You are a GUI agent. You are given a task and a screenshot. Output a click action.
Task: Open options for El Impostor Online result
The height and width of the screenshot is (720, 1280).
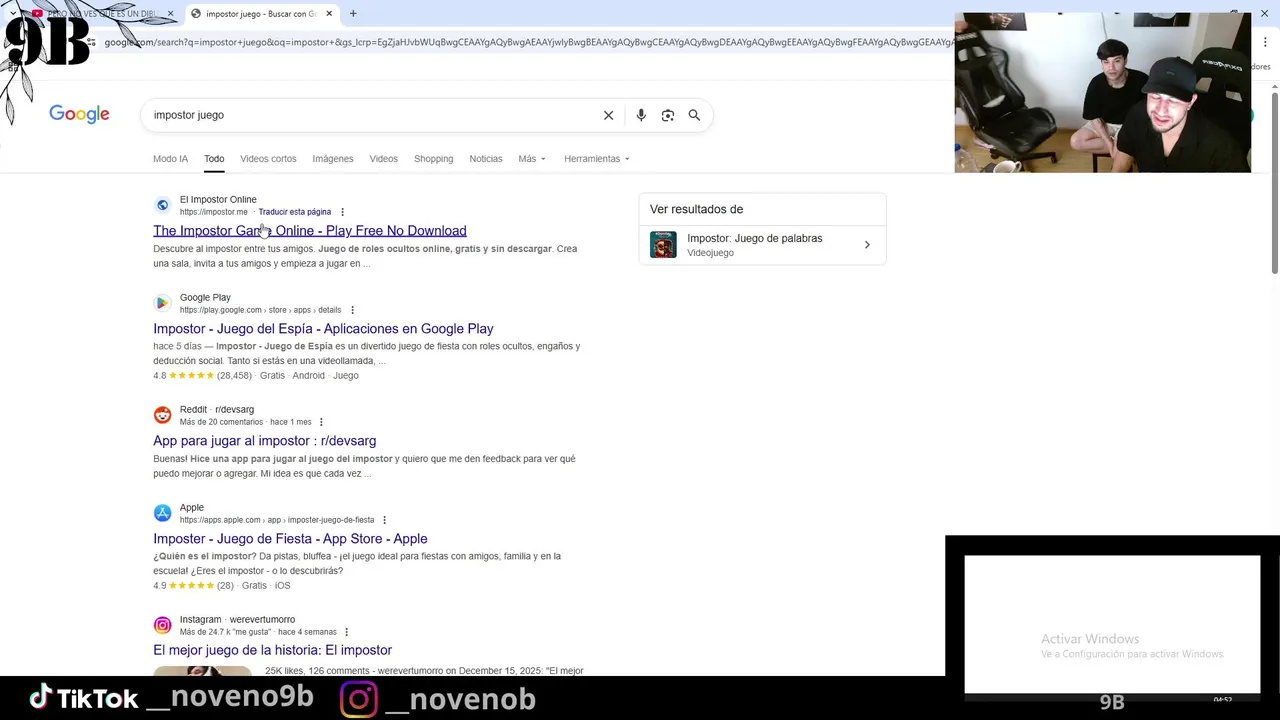pyautogui.click(x=342, y=212)
